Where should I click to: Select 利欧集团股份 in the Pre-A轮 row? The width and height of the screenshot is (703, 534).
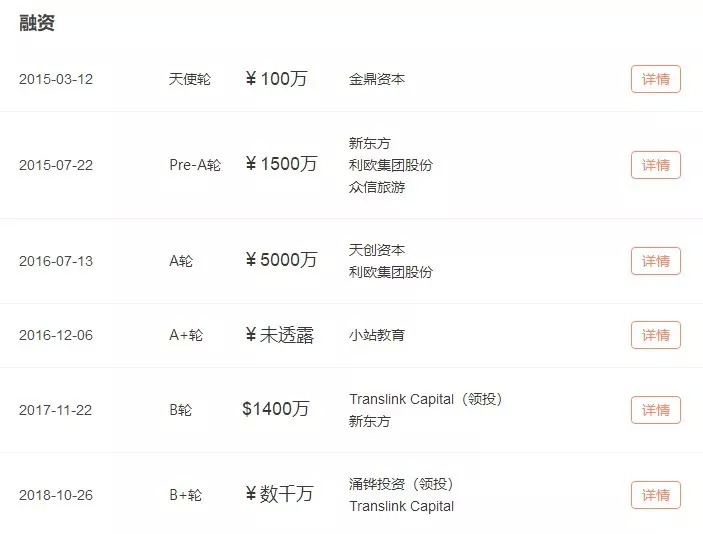[x=390, y=165]
